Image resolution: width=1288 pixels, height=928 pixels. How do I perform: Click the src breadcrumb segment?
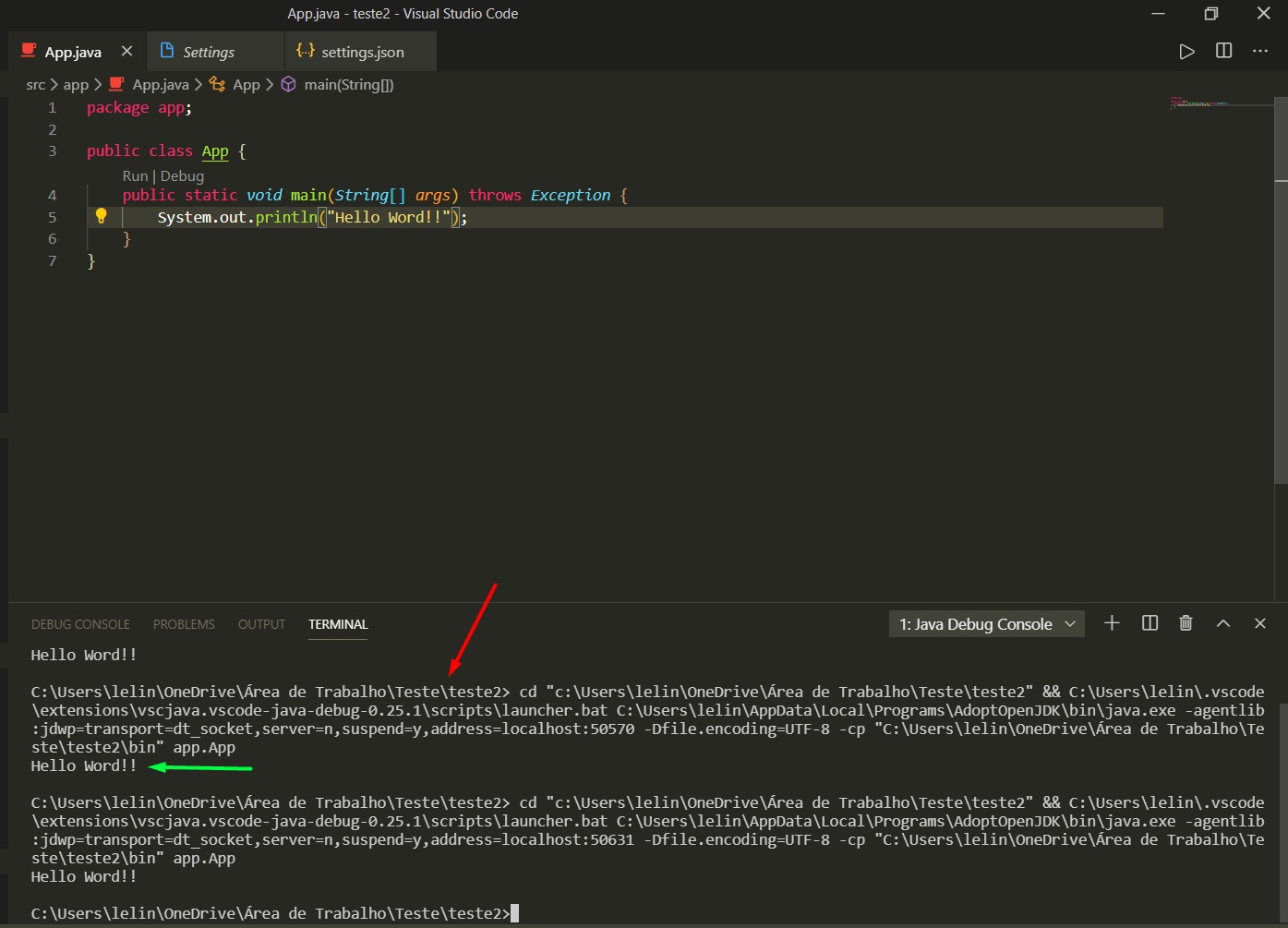click(35, 84)
